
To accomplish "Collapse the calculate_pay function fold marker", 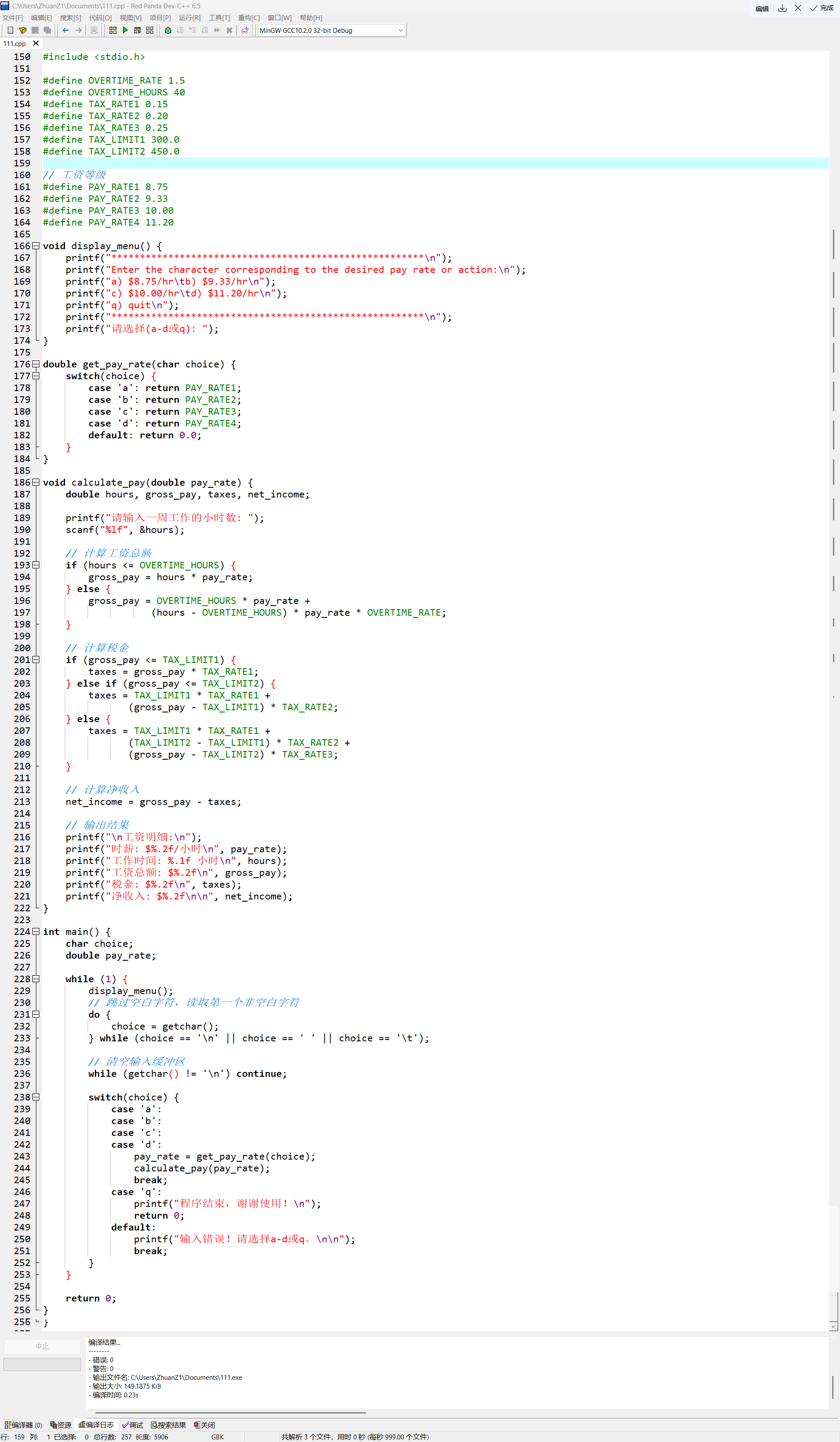I will click(36, 483).
